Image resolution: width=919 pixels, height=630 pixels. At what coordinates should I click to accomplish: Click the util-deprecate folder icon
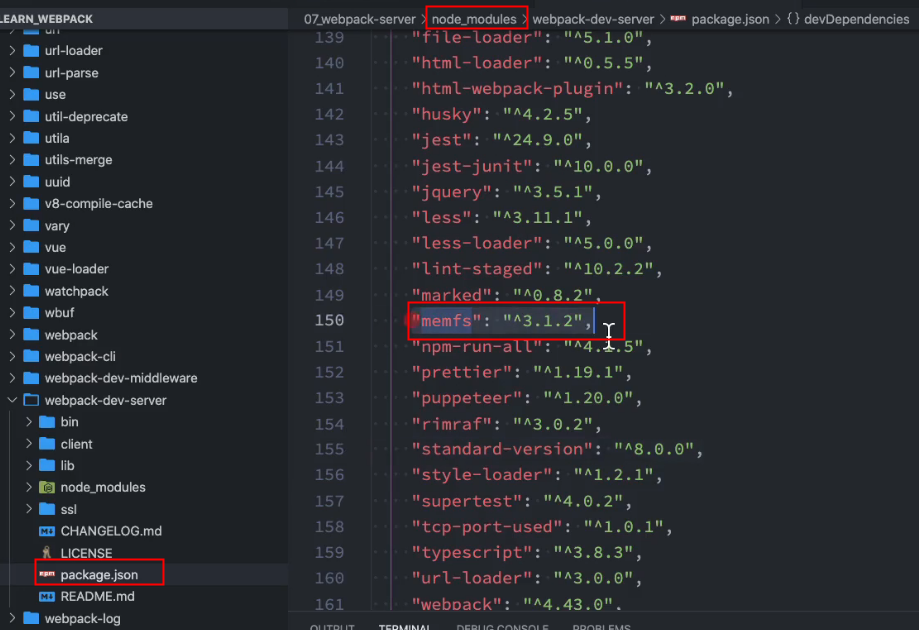pos(31,117)
